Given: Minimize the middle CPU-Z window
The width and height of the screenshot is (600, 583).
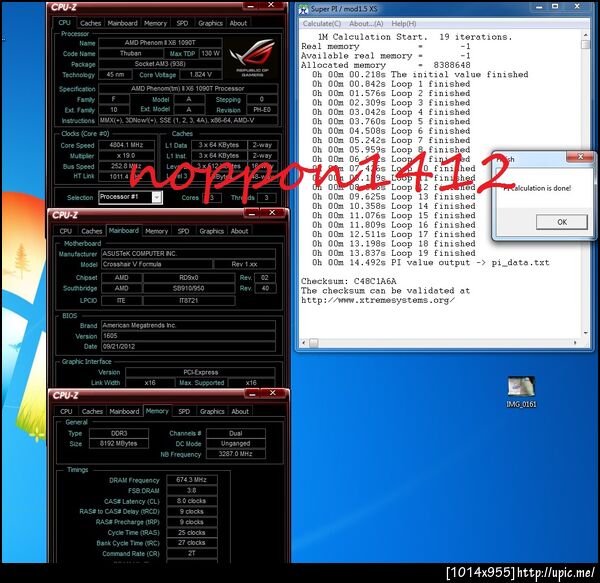Looking at the screenshot, I should [251, 213].
